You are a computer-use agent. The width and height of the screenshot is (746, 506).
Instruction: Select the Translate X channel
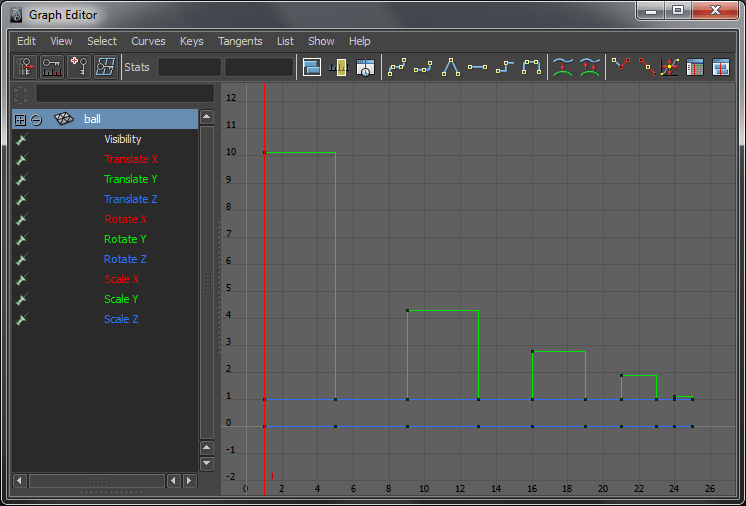coord(131,160)
